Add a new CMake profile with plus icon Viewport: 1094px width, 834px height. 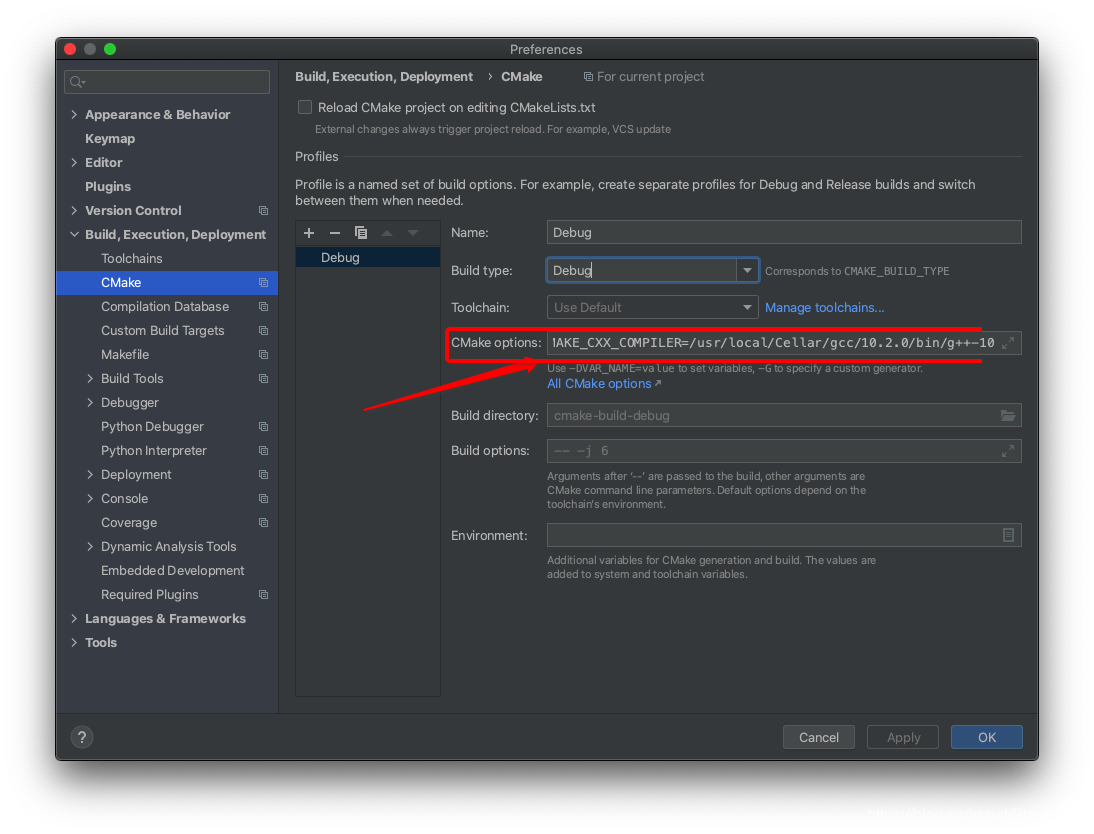[x=309, y=233]
